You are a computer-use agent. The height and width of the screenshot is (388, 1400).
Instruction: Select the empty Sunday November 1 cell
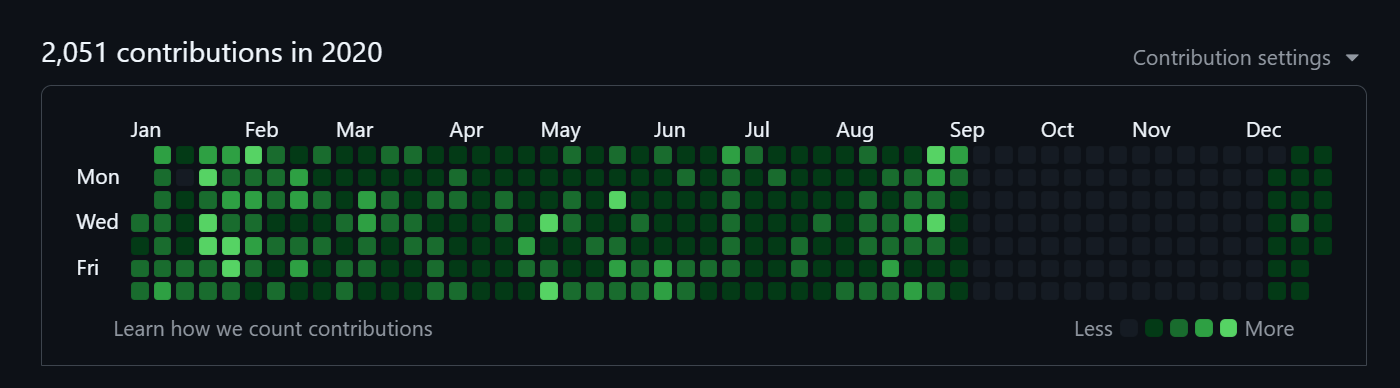[1141, 154]
